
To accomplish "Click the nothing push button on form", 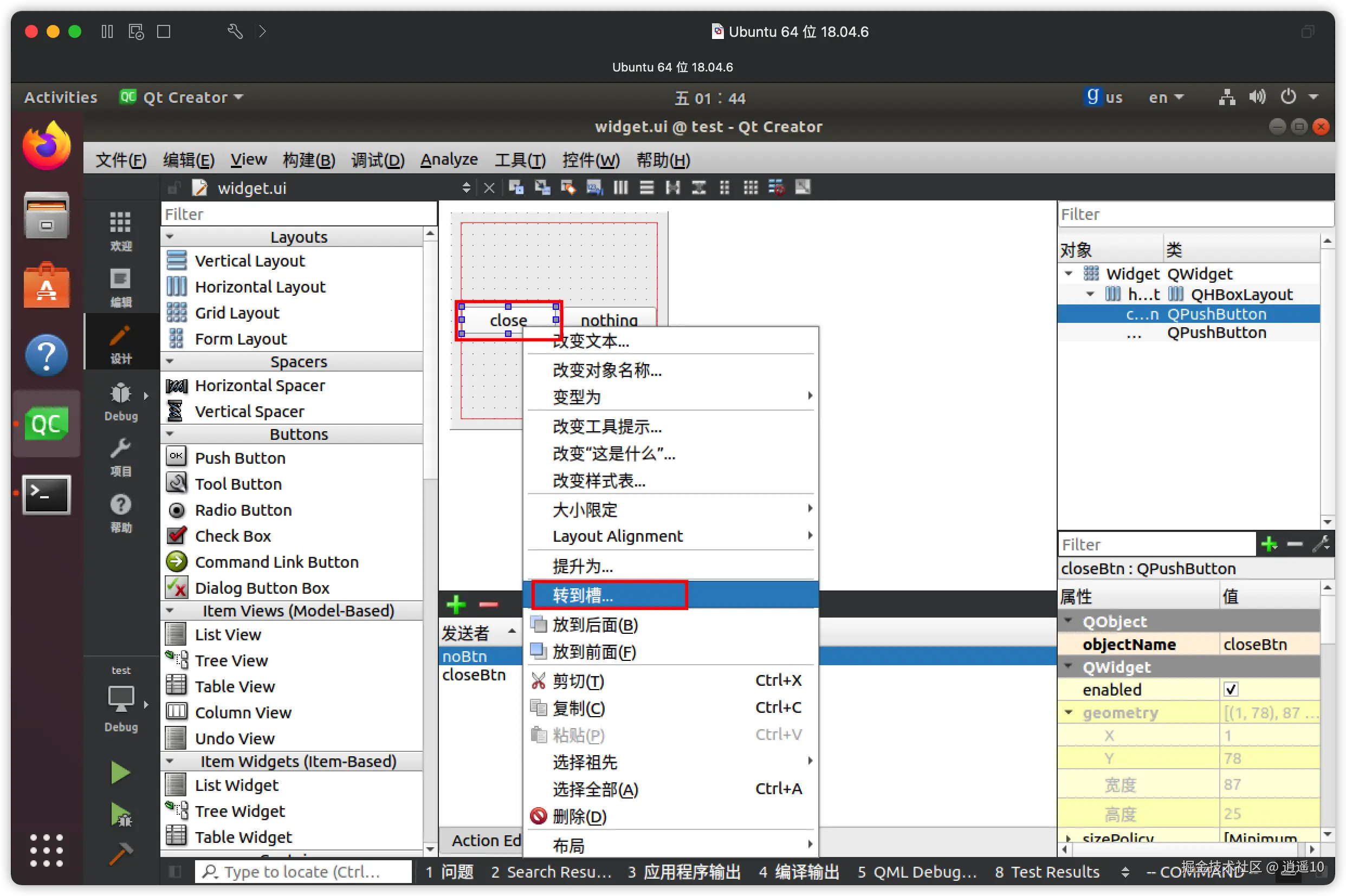I will coord(609,319).
